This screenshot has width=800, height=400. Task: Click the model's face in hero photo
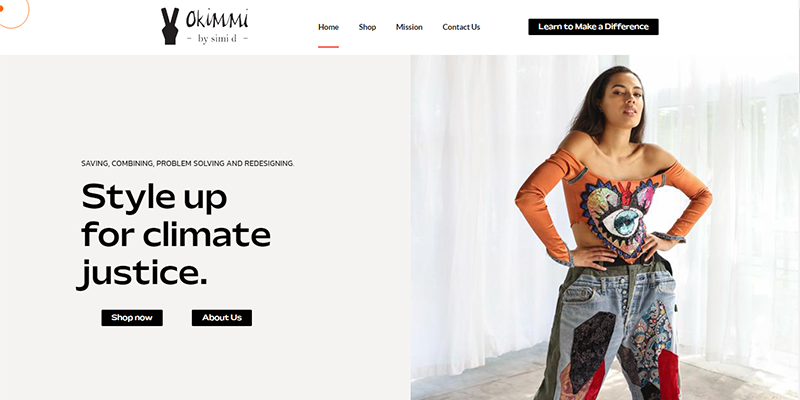point(621,97)
